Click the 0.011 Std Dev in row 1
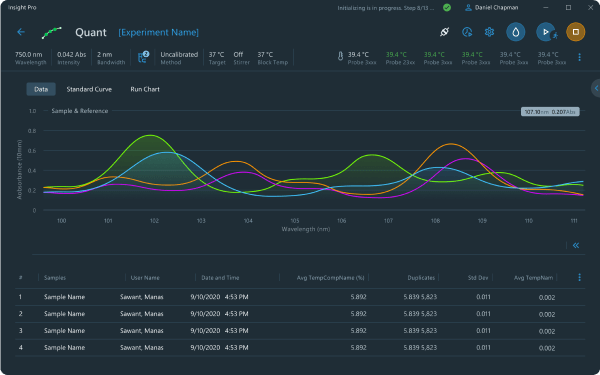 coord(483,297)
